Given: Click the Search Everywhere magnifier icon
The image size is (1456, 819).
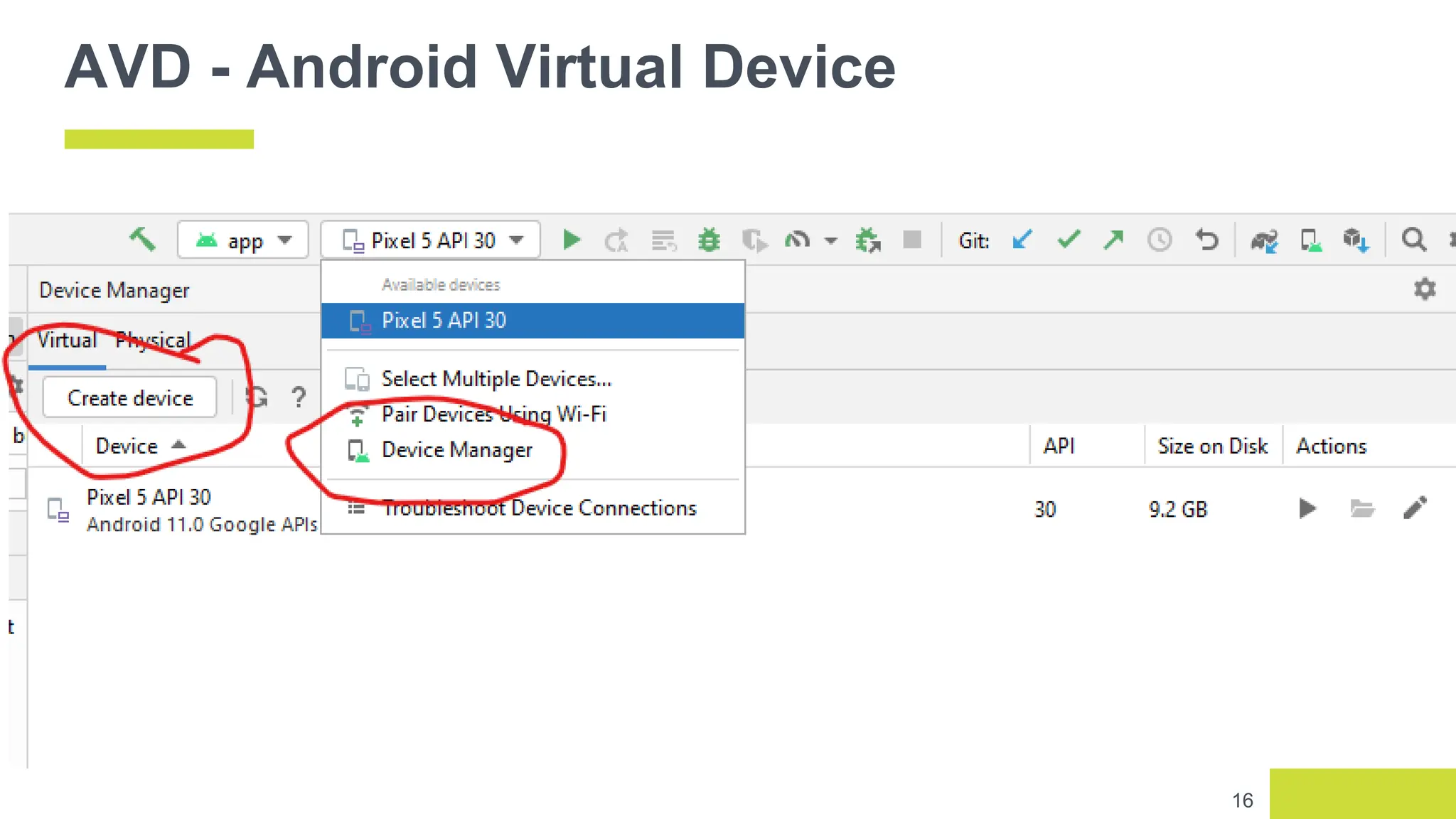Looking at the screenshot, I should click(x=1413, y=240).
